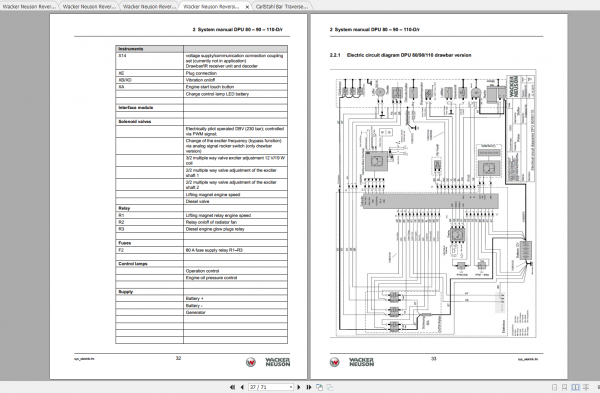Open the third Wacker Neuson document tab

(x=150, y=7)
